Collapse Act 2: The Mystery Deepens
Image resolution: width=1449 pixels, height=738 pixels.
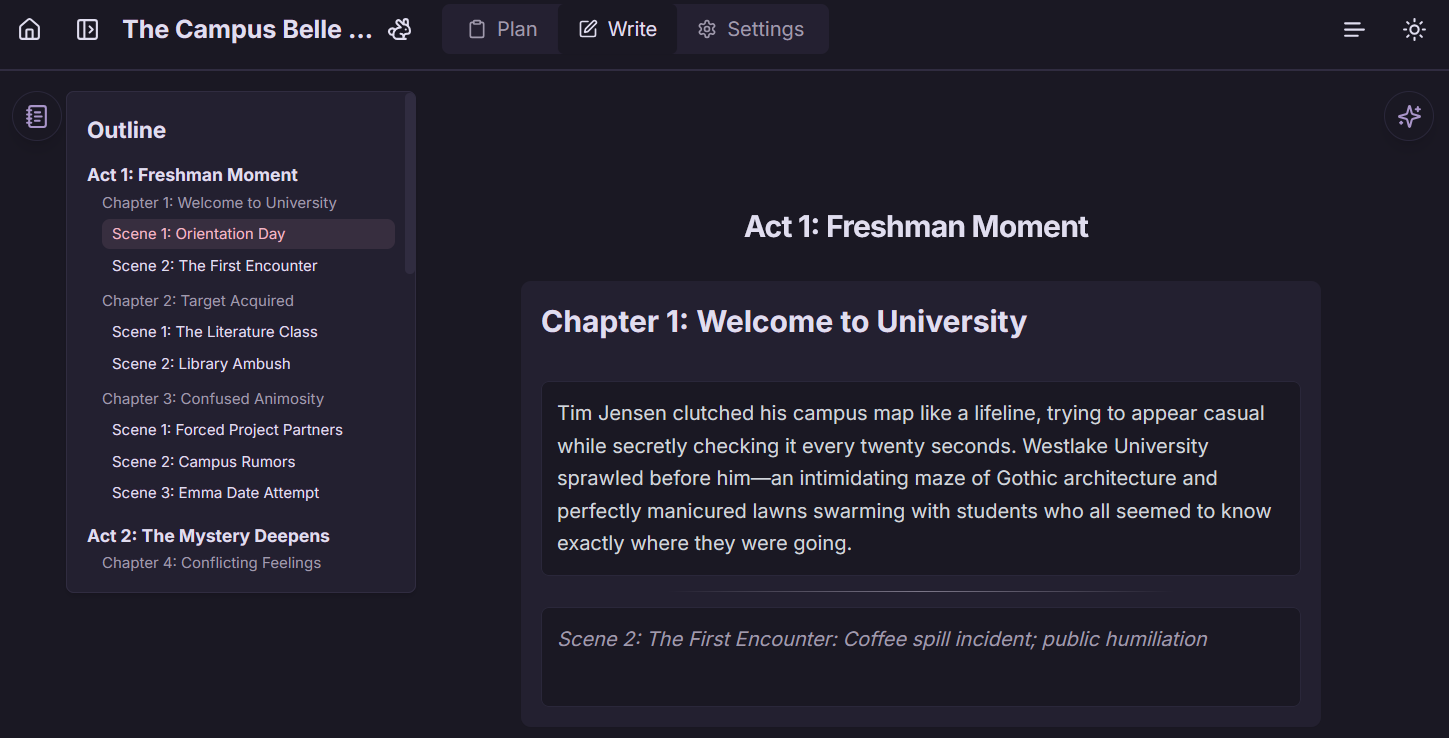208,535
